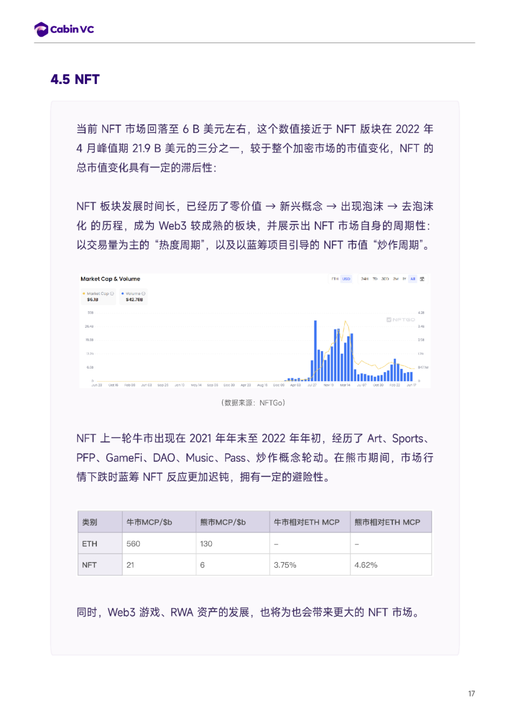Select the 24H chart time range

(x=364, y=279)
